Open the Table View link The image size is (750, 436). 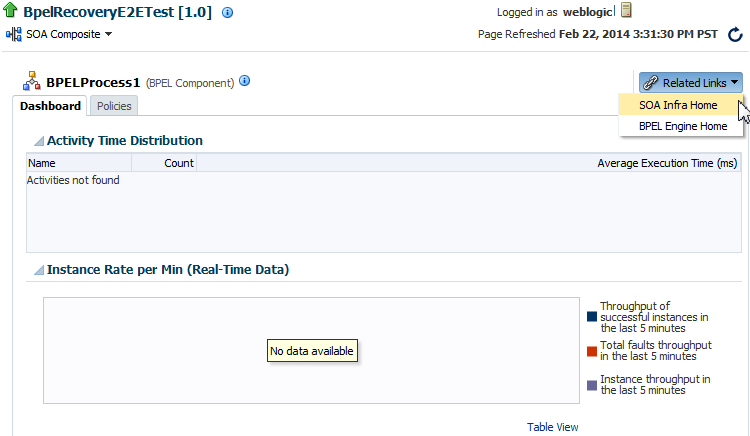(x=552, y=427)
